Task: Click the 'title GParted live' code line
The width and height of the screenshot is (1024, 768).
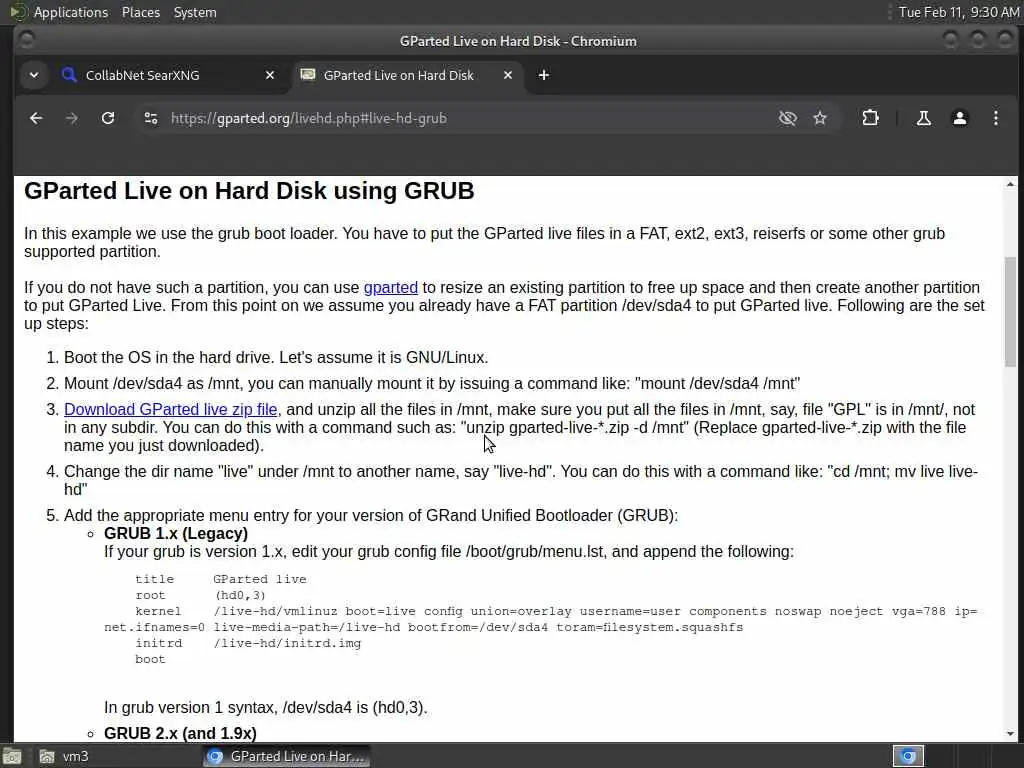Action: [221, 579]
